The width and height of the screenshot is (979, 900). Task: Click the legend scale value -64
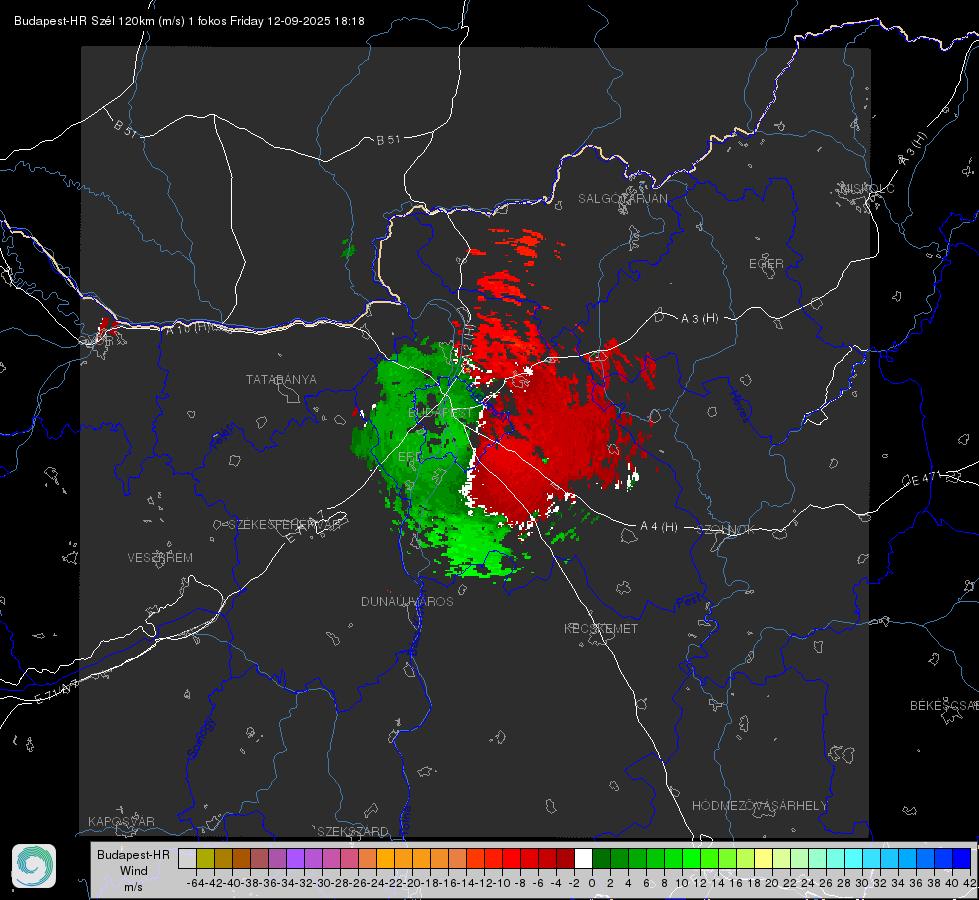point(195,883)
